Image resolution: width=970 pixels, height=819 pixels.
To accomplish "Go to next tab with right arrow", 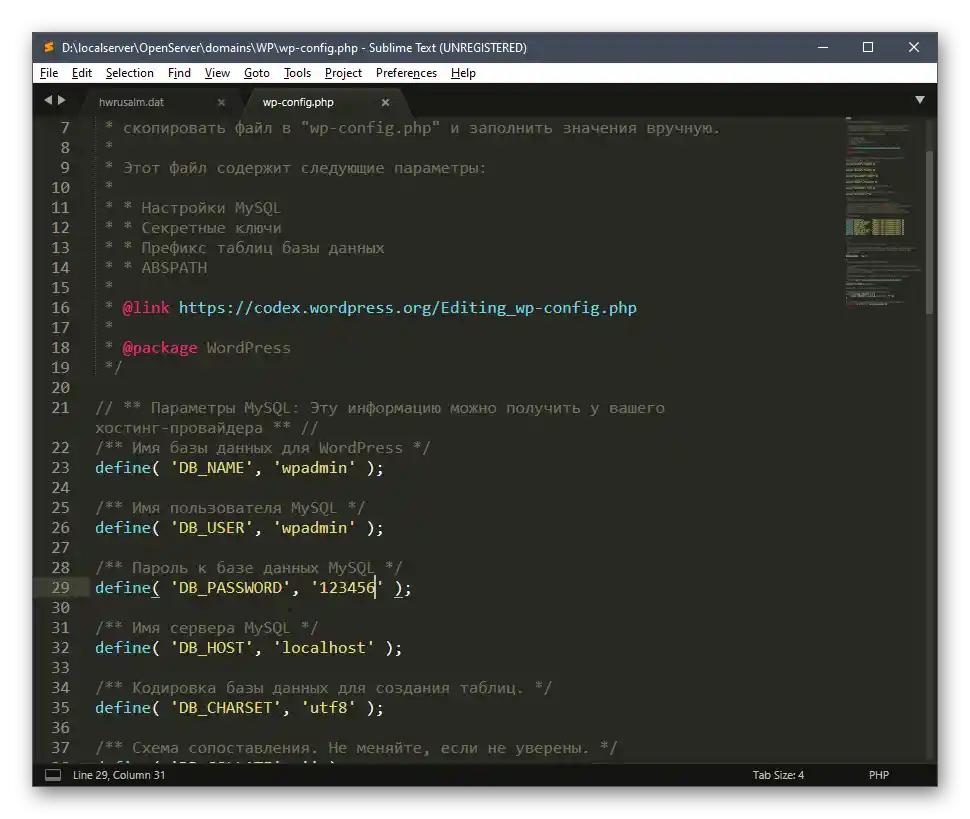I will tap(62, 100).
